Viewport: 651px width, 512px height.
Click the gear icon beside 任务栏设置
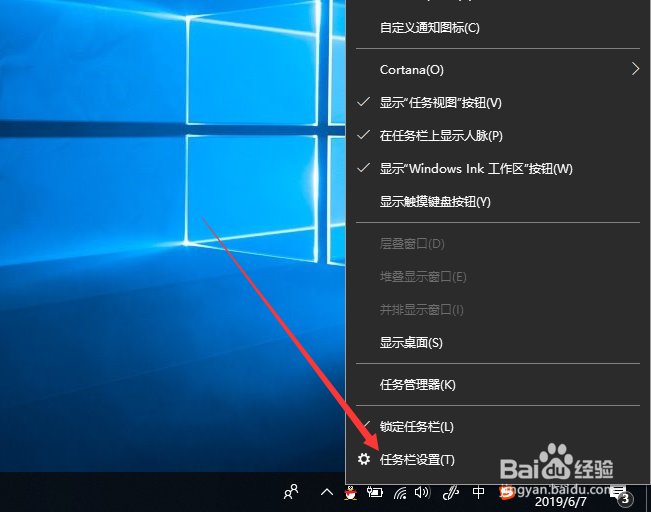364,459
